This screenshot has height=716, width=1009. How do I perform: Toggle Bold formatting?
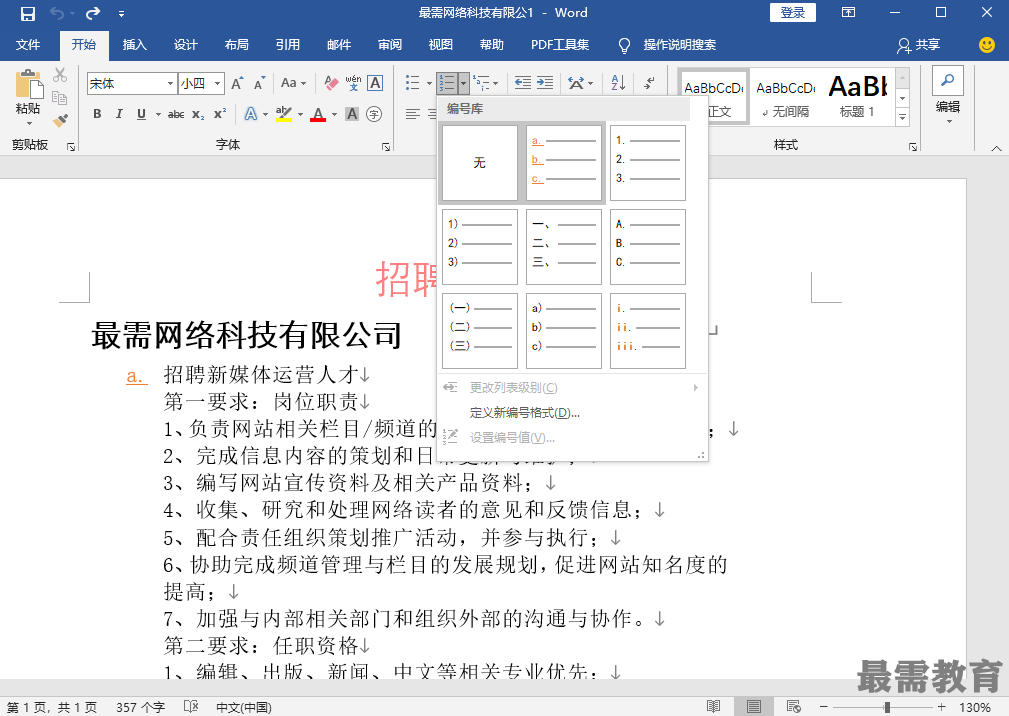point(97,115)
